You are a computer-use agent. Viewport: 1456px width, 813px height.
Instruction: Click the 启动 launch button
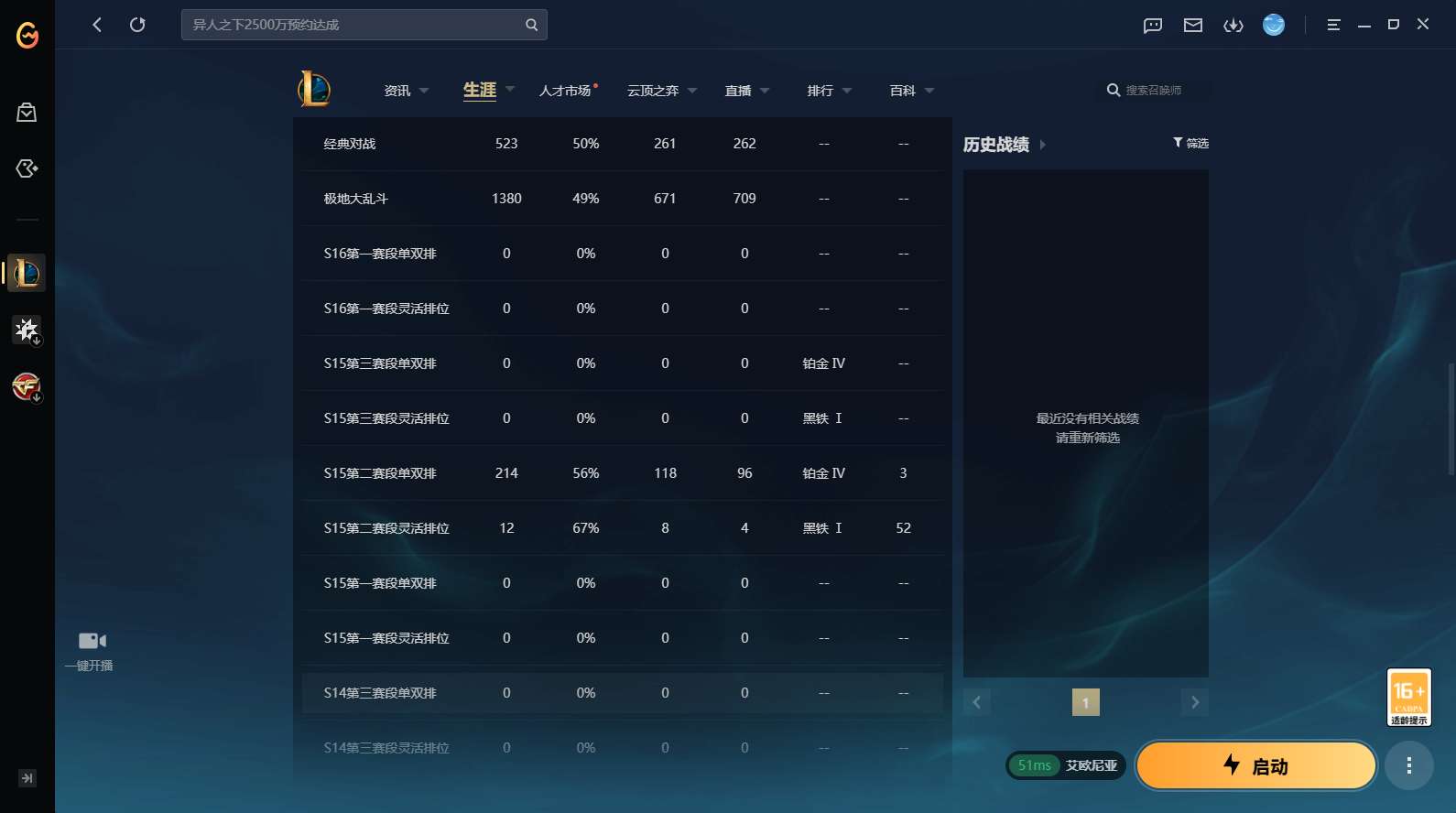click(1256, 765)
